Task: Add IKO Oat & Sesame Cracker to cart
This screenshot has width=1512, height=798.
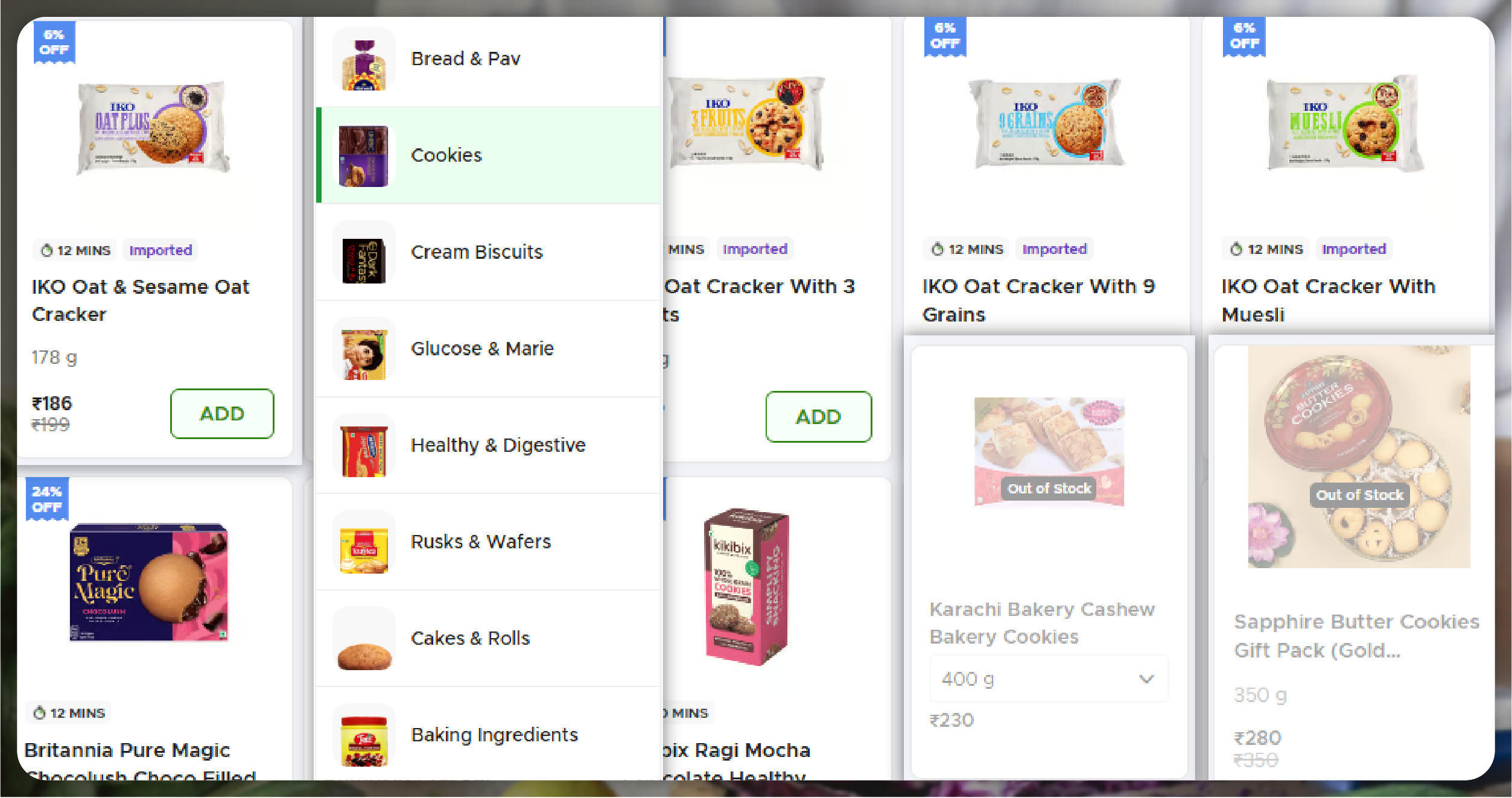Action: (222, 414)
